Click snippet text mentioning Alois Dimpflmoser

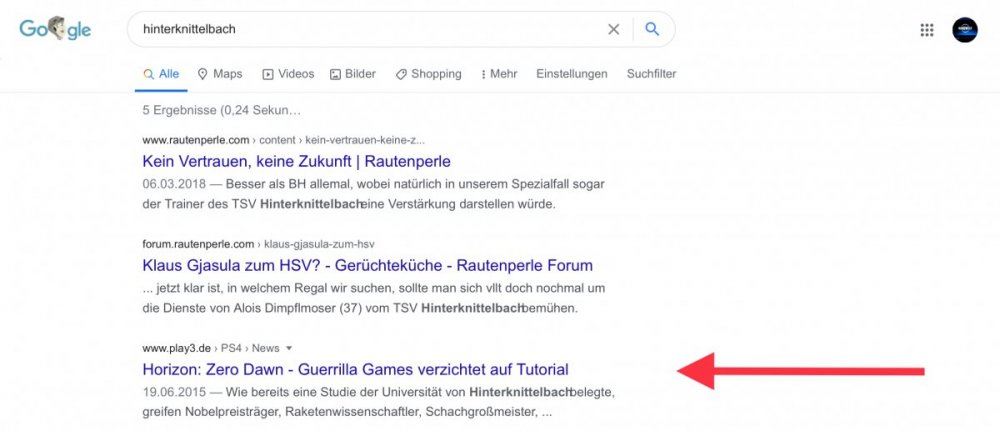pyautogui.click(x=374, y=298)
